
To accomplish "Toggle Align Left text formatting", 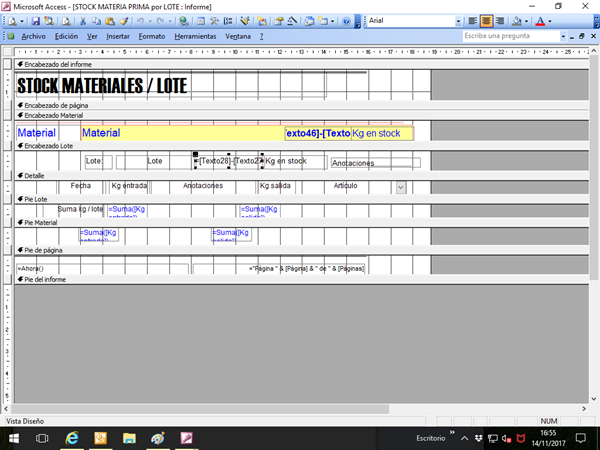I will pyautogui.click(x=473, y=21).
